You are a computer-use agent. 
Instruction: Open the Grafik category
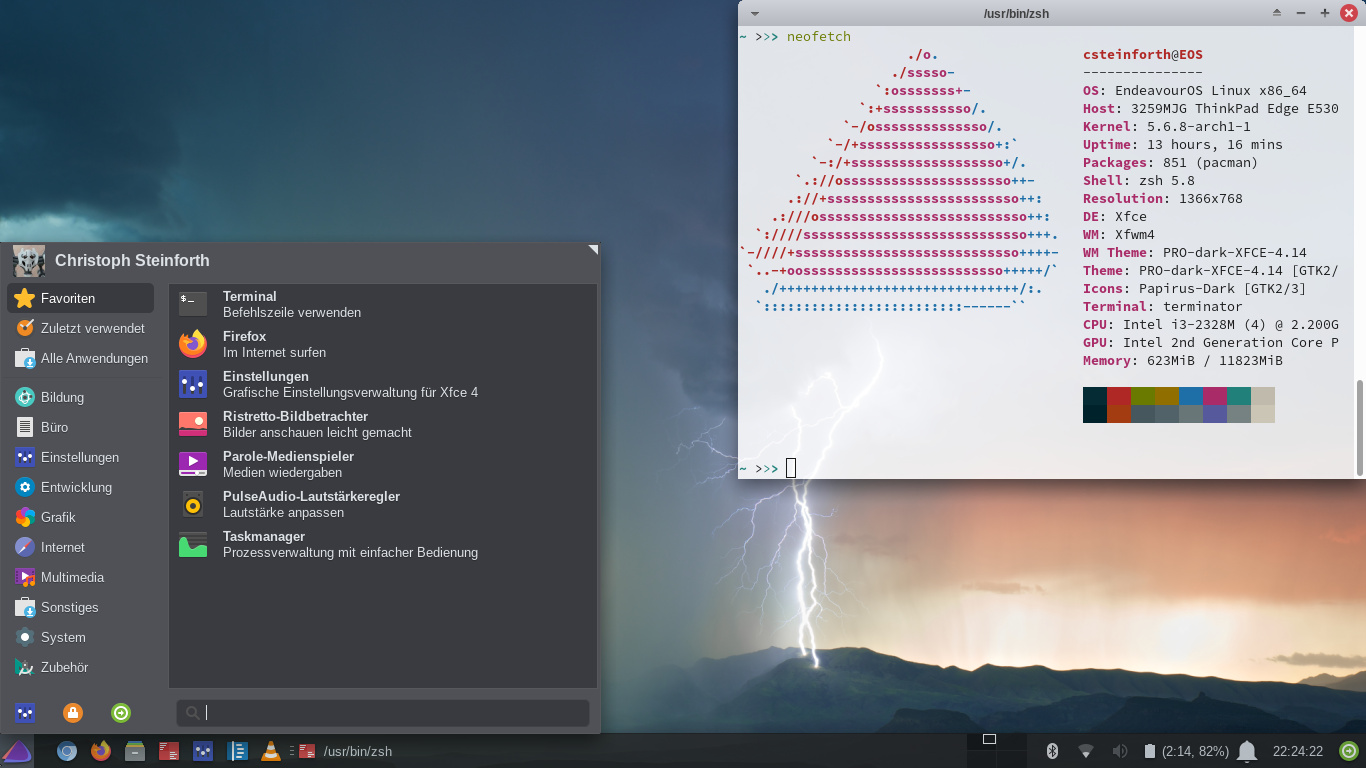pyautogui.click(x=80, y=517)
